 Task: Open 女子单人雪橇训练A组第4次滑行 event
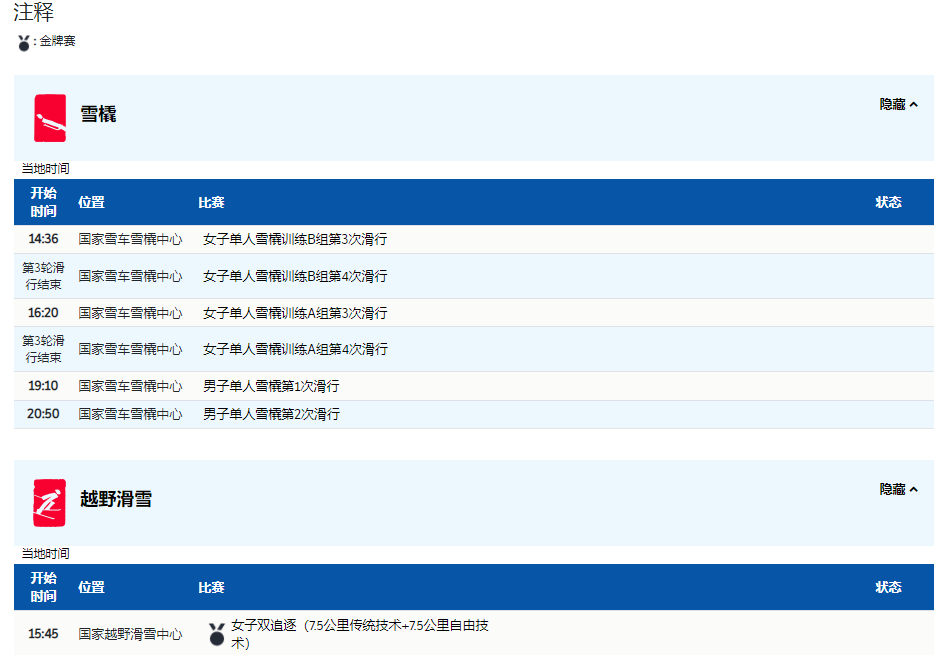[295, 349]
